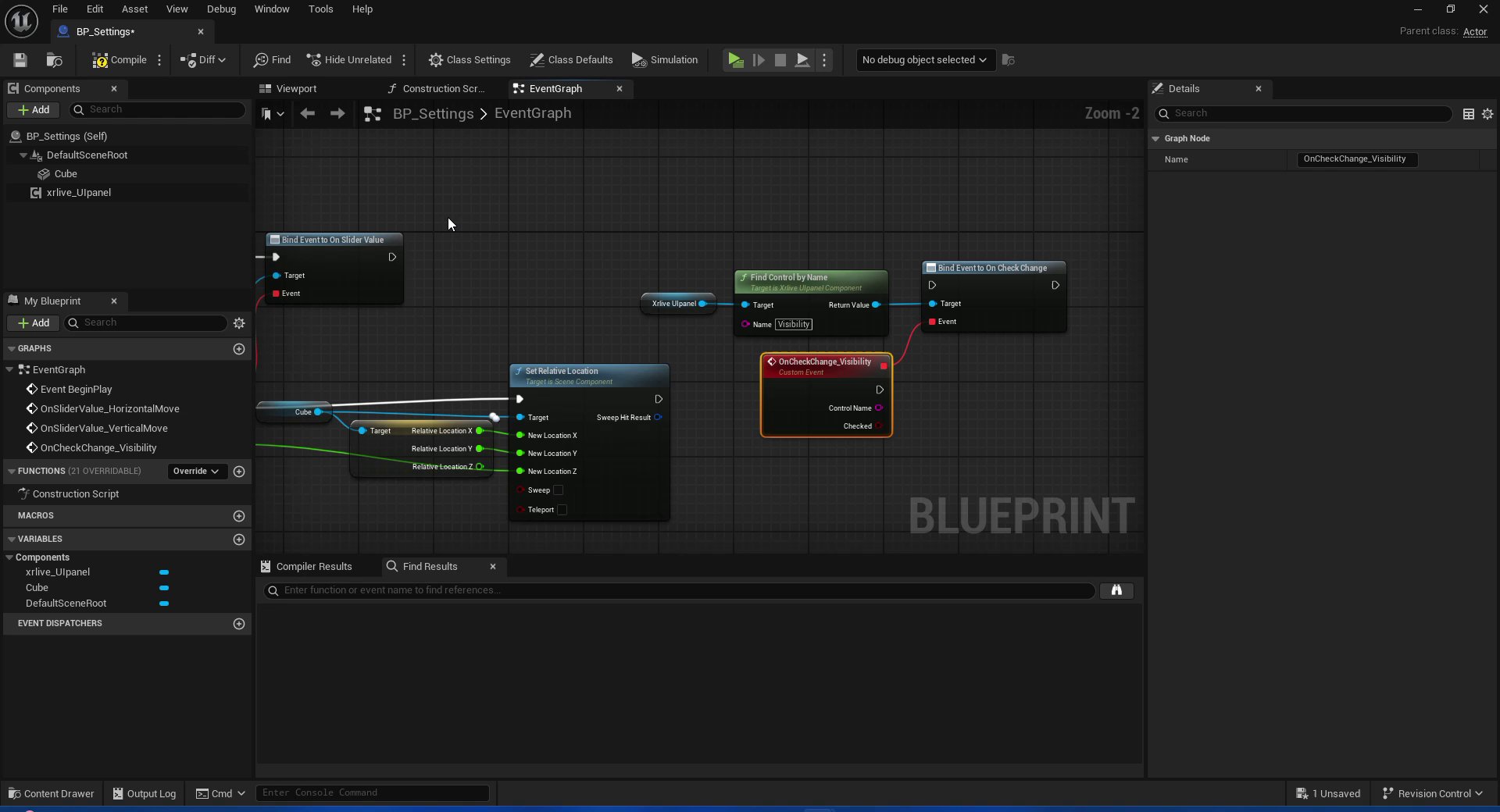Add a new variable with the plus icon
Viewport: 1500px width, 812px height.
tap(239, 540)
